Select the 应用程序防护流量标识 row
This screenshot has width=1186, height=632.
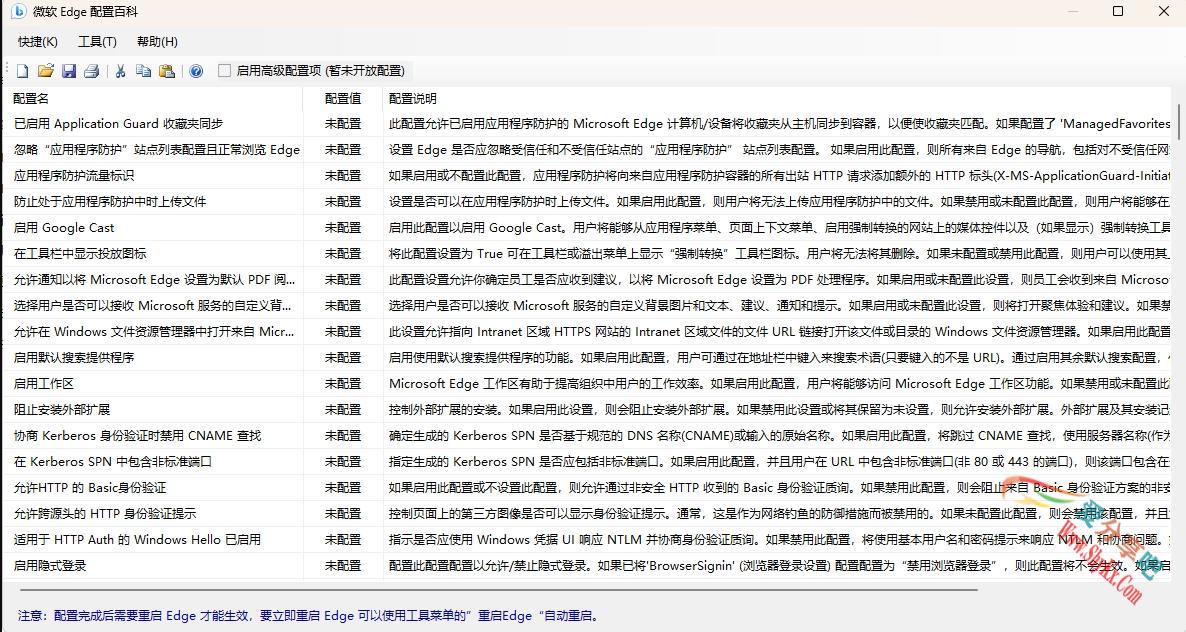pos(587,175)
